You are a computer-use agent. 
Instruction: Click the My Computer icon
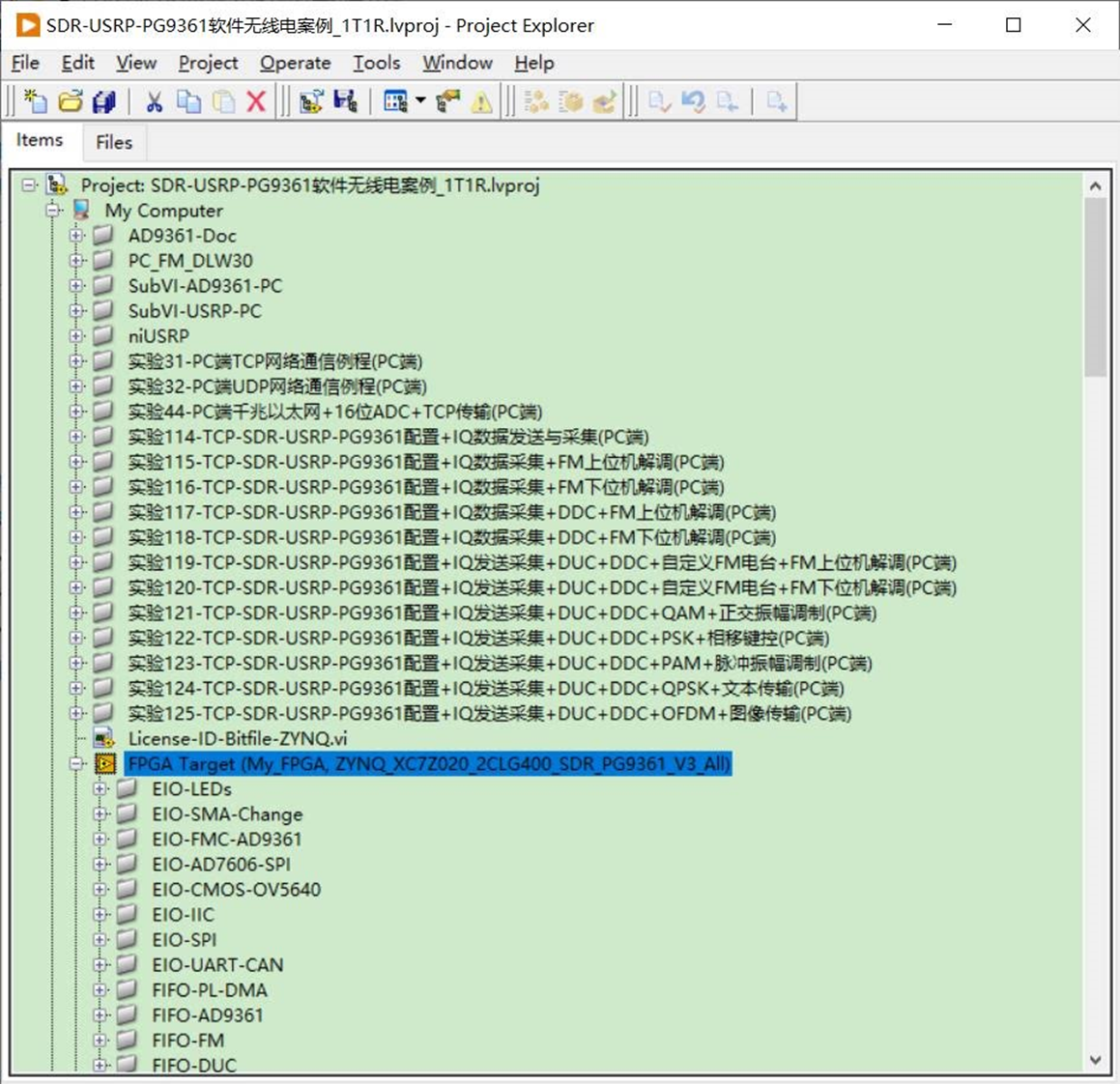81,210
